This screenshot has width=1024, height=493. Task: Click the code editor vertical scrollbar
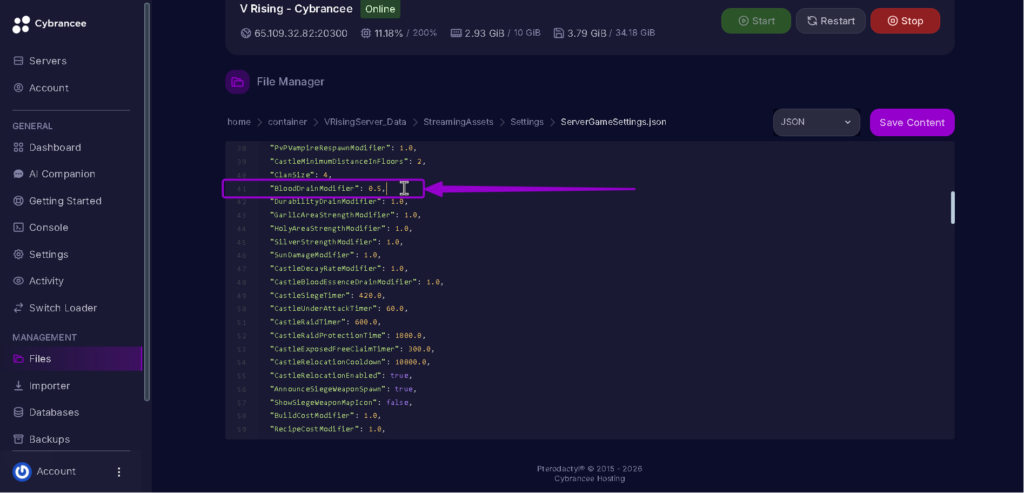coord(953,208)
